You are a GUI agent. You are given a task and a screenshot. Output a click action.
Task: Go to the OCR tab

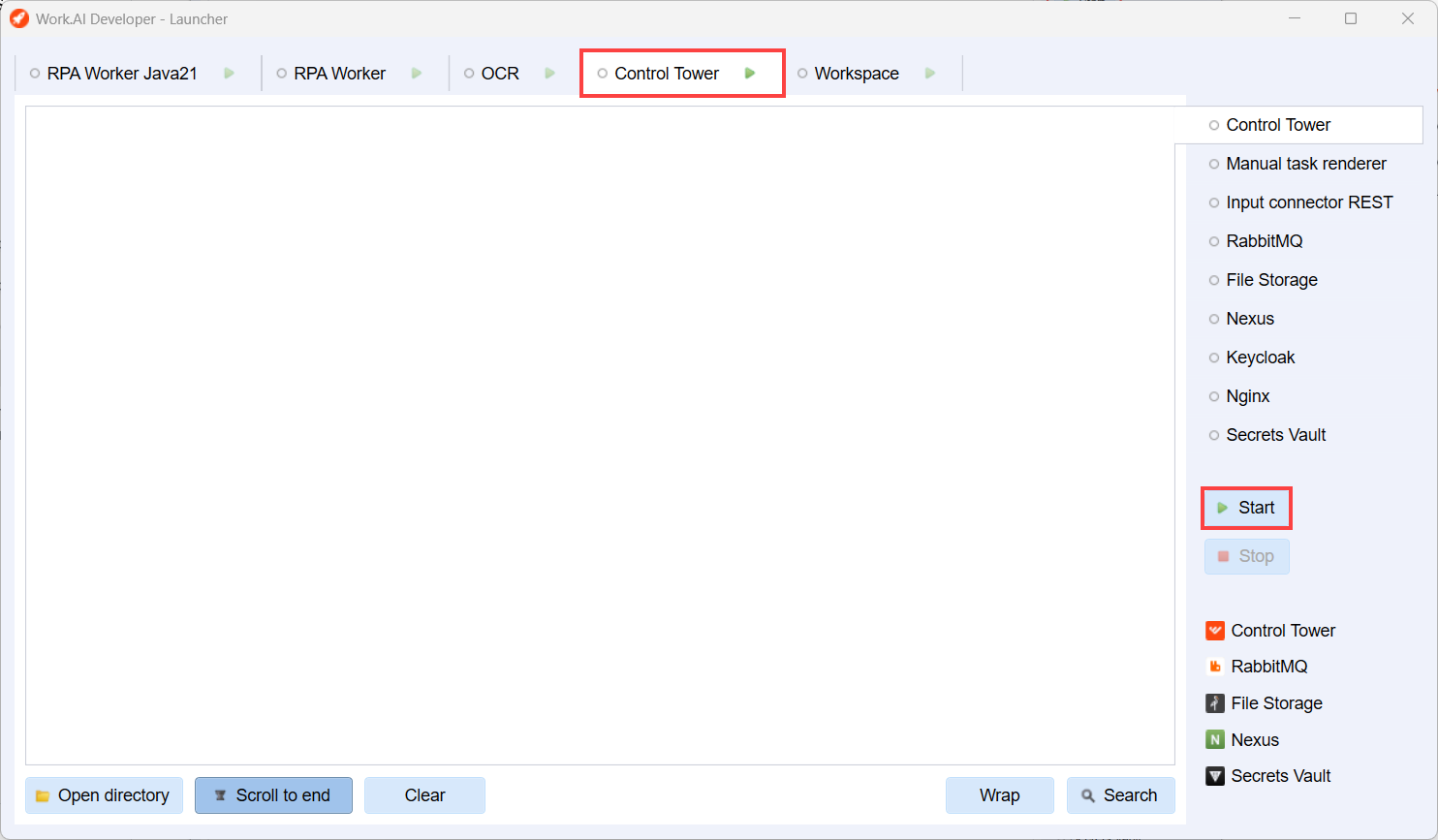coord(500,74)
